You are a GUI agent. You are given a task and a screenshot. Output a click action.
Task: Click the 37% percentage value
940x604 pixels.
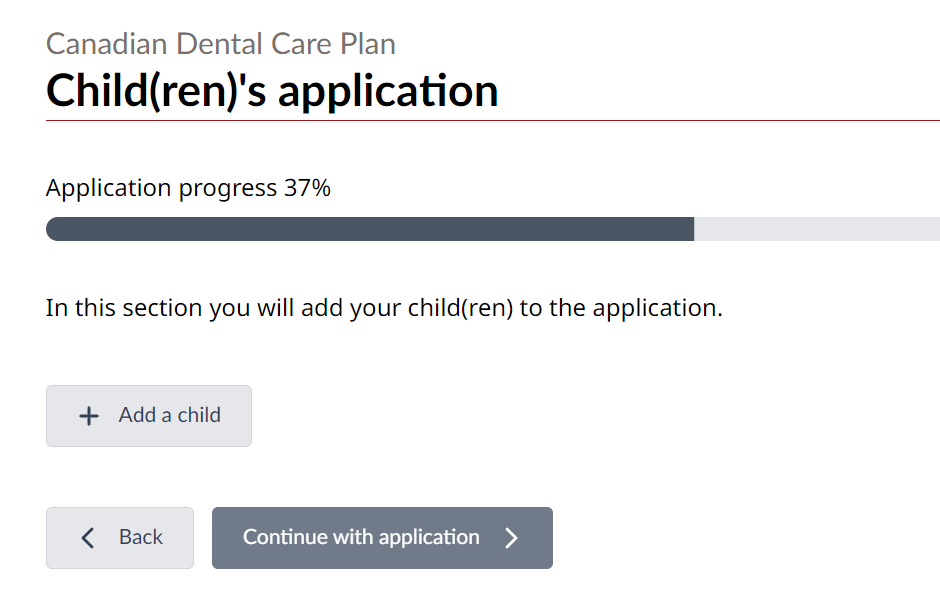(x=307, y=188)
